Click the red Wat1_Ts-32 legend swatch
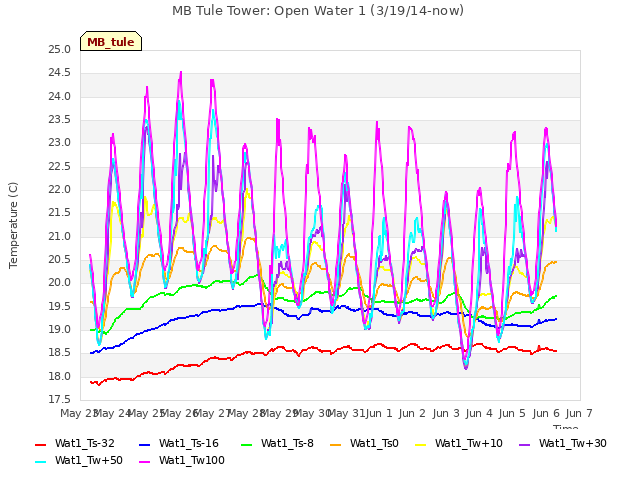 [41, 444]
